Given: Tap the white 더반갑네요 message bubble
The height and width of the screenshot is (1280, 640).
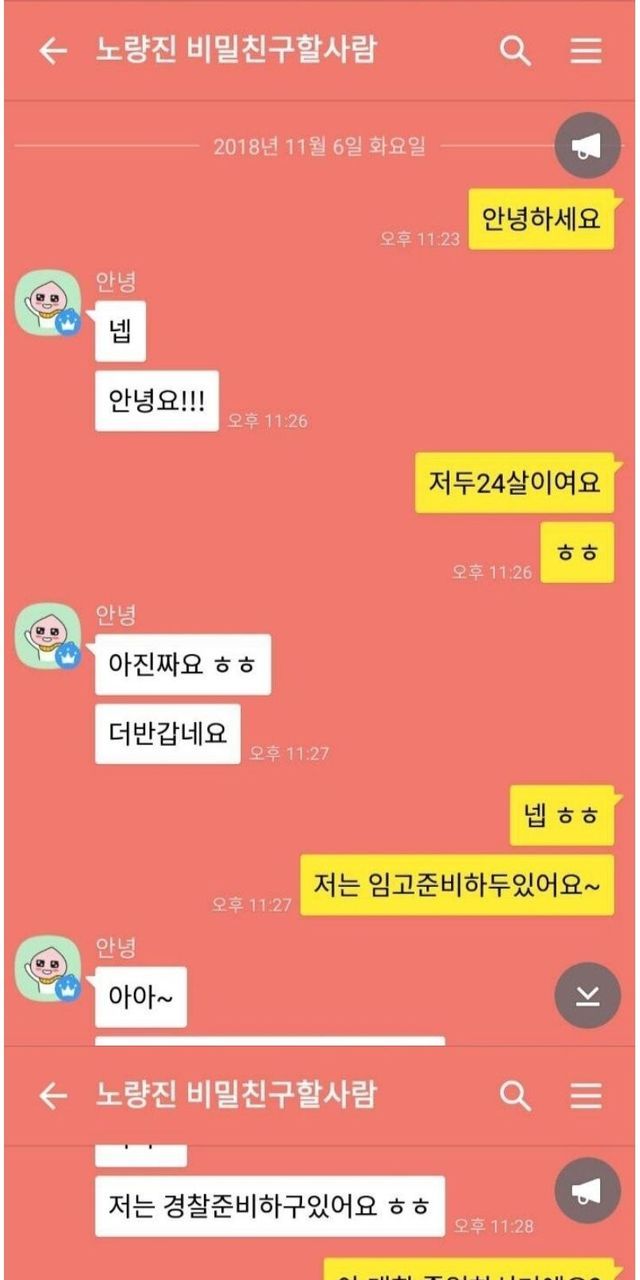Looking at the screenshot, I should (168, 734).
